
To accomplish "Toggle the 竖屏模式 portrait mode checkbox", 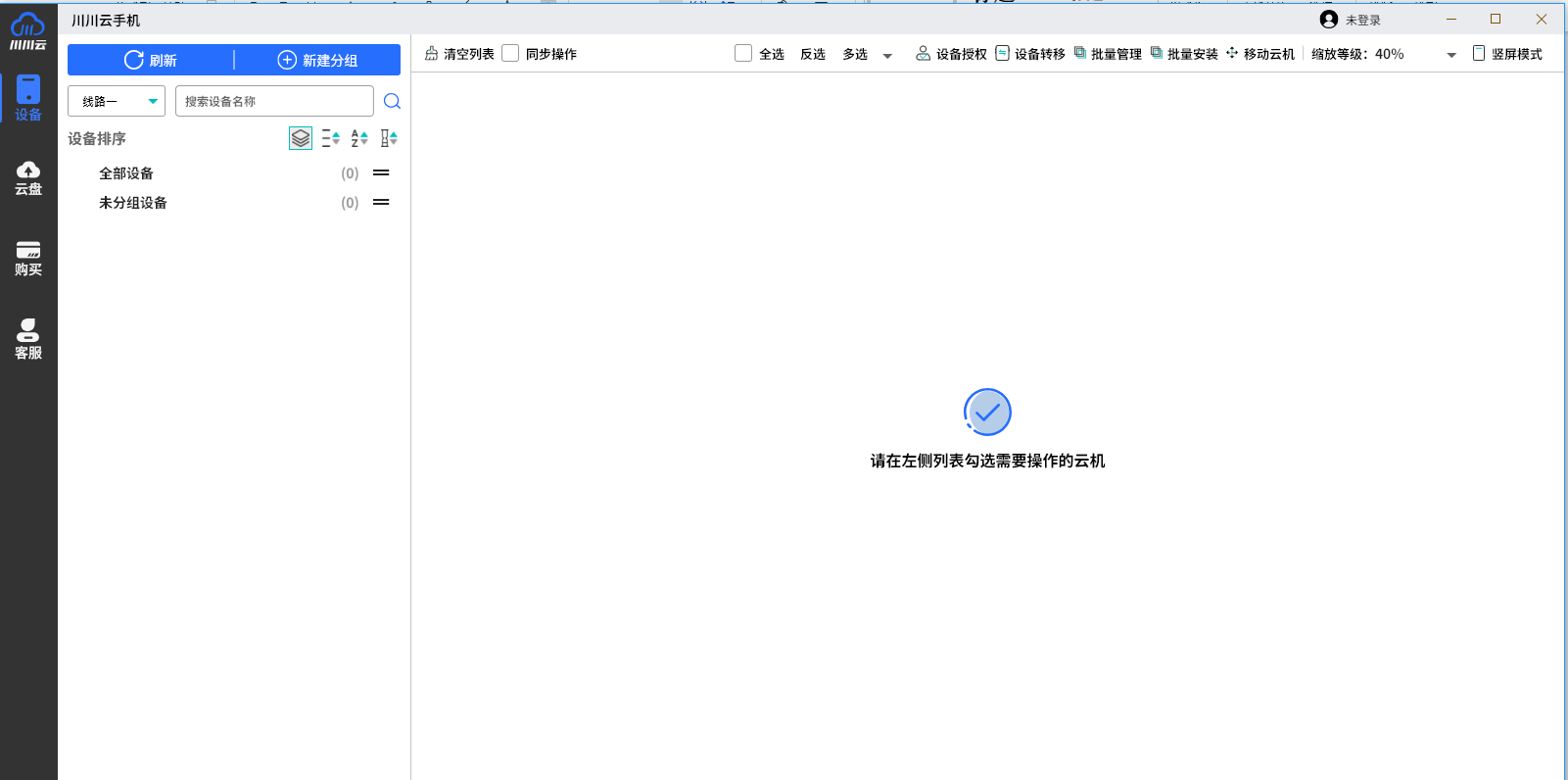I will pos(1479,54).
